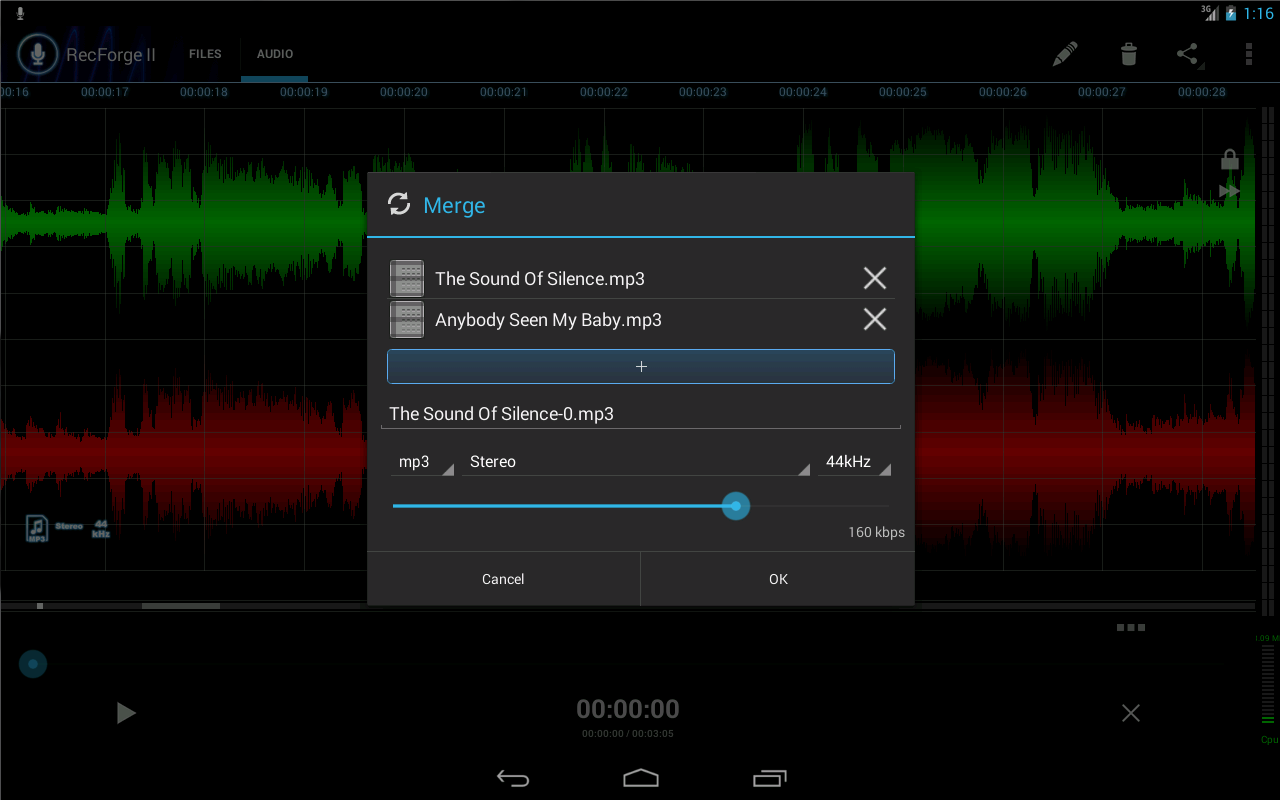Click the RecForge II microphone logo
Image resolution: width=1280 pixels, height=800 pixels.
tap(38, 54)
